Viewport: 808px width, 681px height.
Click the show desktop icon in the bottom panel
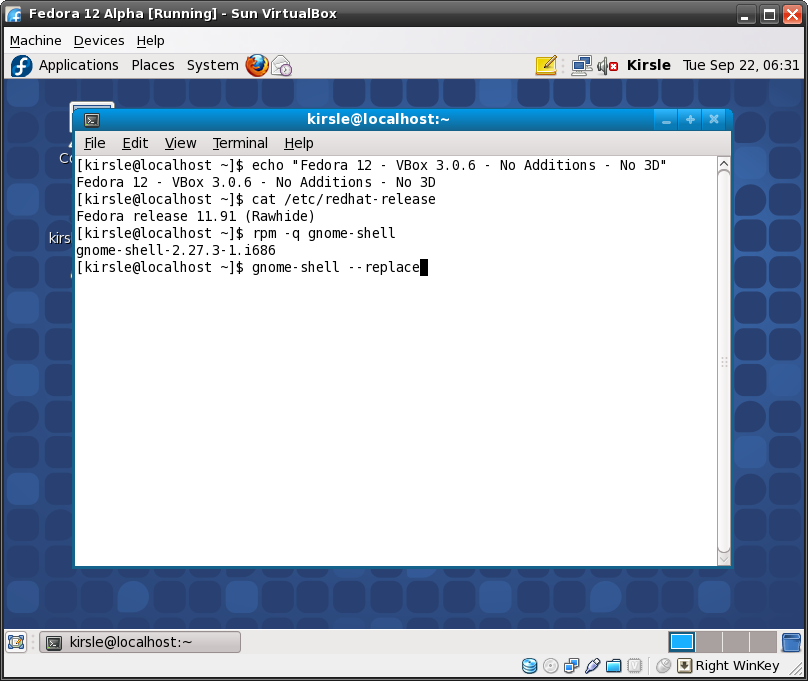[x=16, y=642]
